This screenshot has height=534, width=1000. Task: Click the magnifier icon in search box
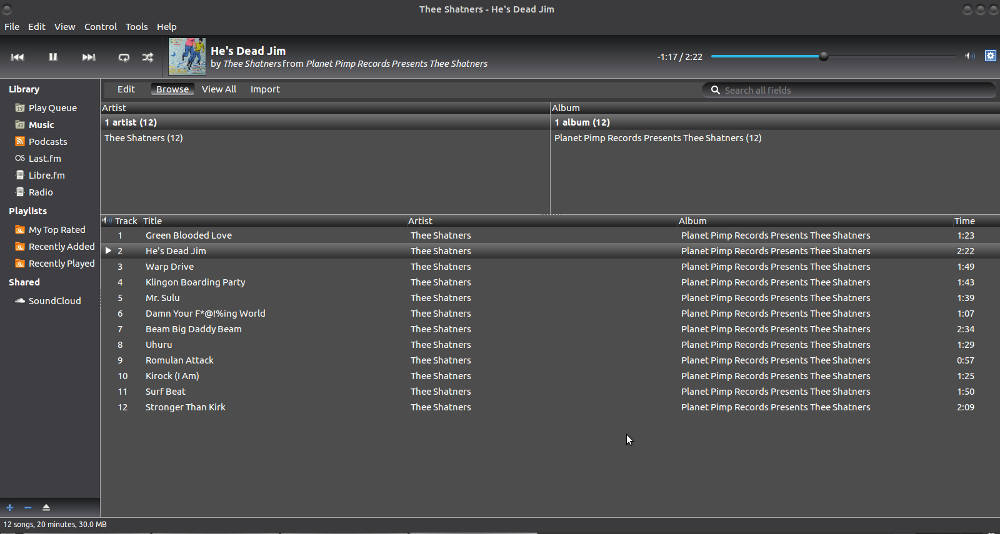pyautogui.click(x=715, y=90)
